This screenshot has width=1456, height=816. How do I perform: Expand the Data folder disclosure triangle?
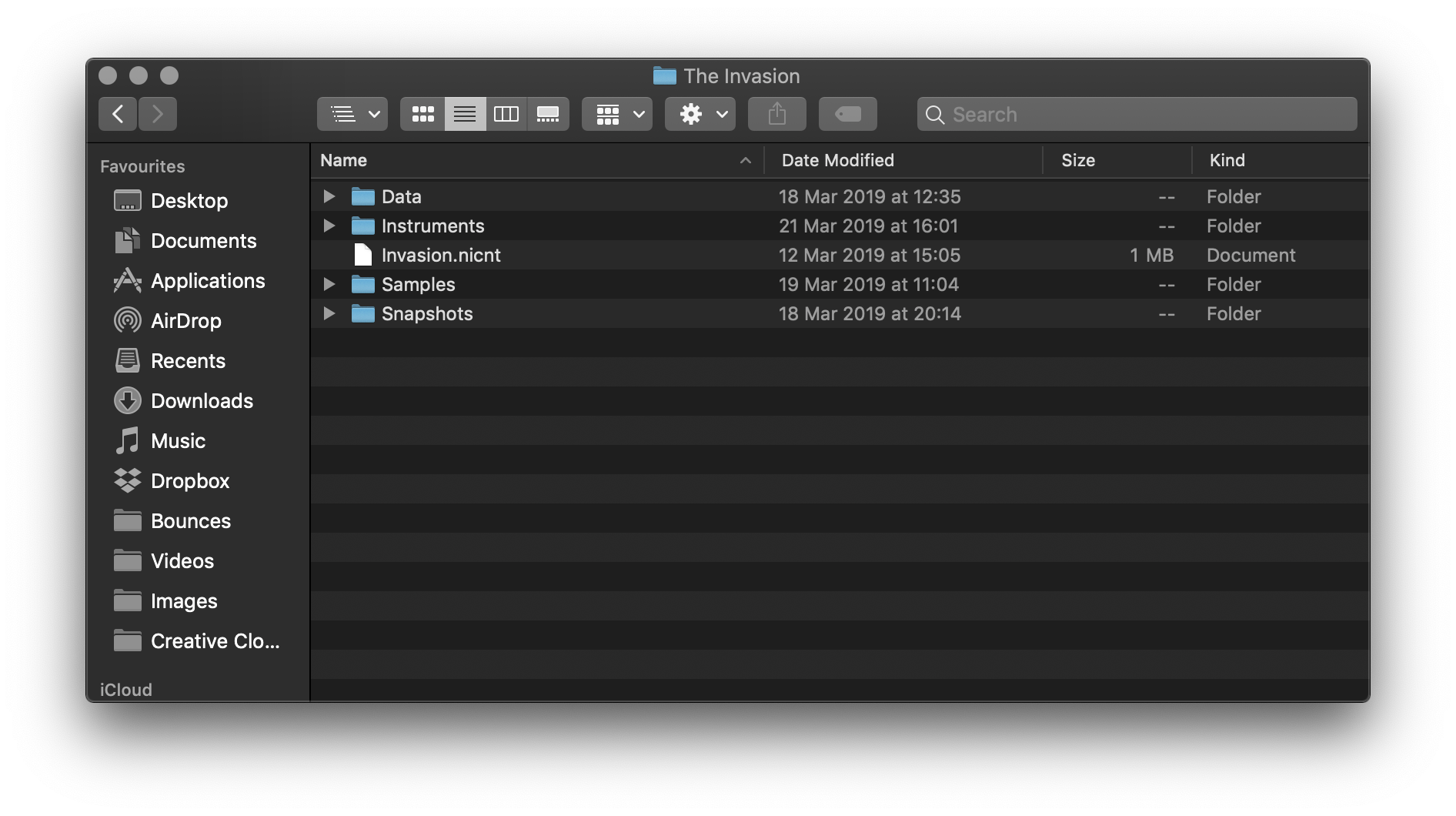tap(329, 196)
